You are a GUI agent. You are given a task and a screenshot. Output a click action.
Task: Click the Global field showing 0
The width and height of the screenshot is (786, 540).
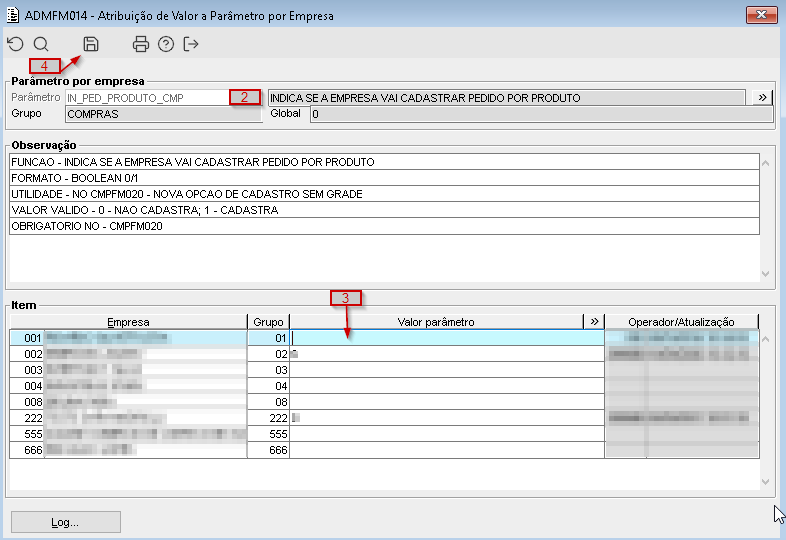click(x=541, y=114)
